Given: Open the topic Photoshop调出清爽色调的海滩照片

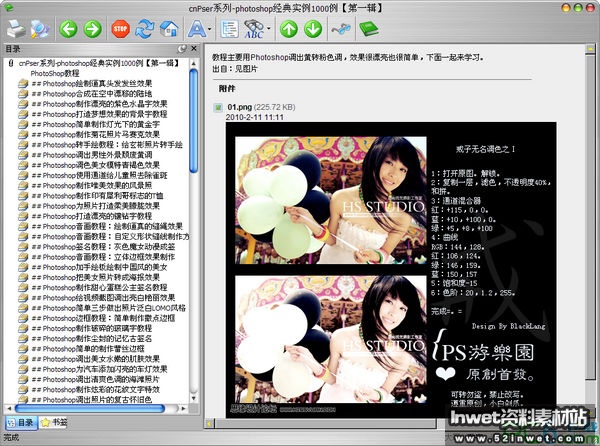Looking at the screenshot, I should click(x=96, y=379).
